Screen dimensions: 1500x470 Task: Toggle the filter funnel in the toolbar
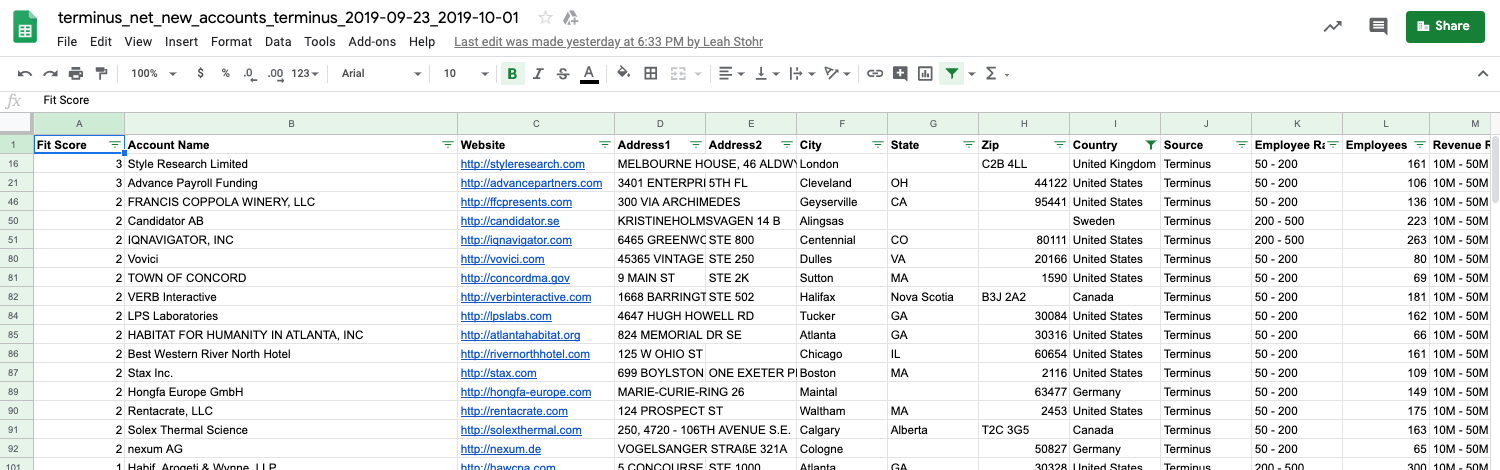coord(951,73)
